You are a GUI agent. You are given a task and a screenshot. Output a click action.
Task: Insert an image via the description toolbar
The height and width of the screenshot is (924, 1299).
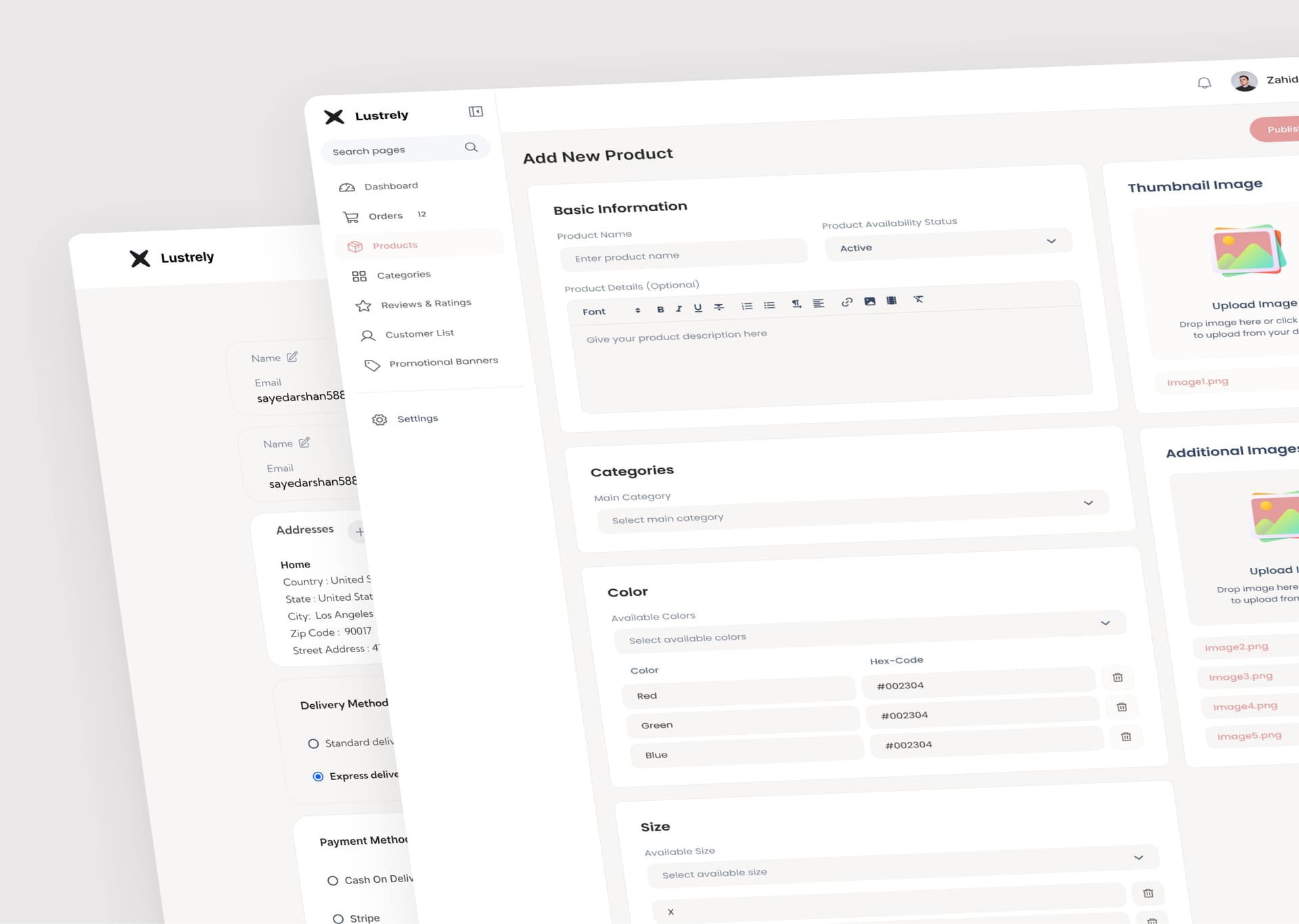(871, 301)
